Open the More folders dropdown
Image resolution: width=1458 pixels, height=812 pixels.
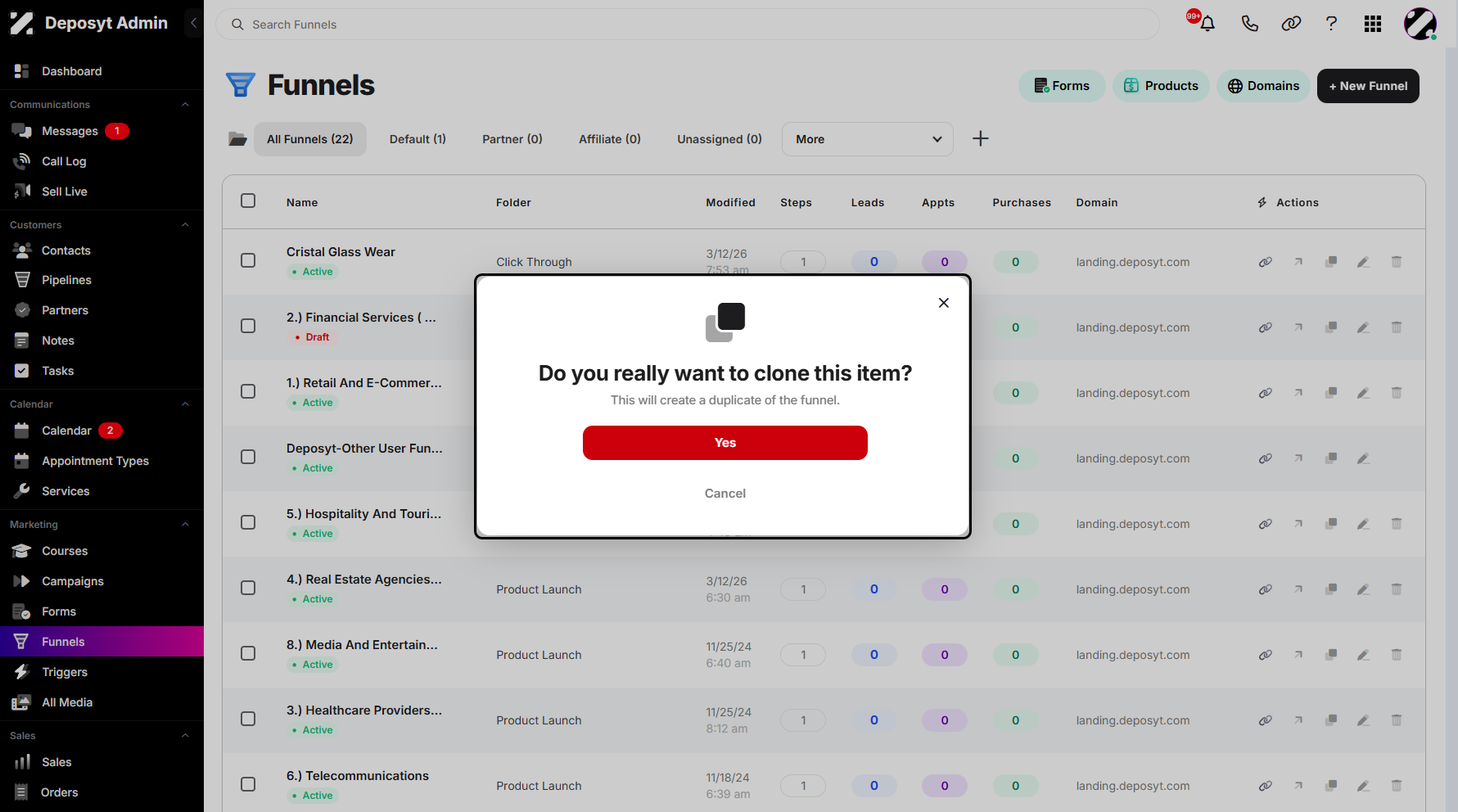coord(868,139)
